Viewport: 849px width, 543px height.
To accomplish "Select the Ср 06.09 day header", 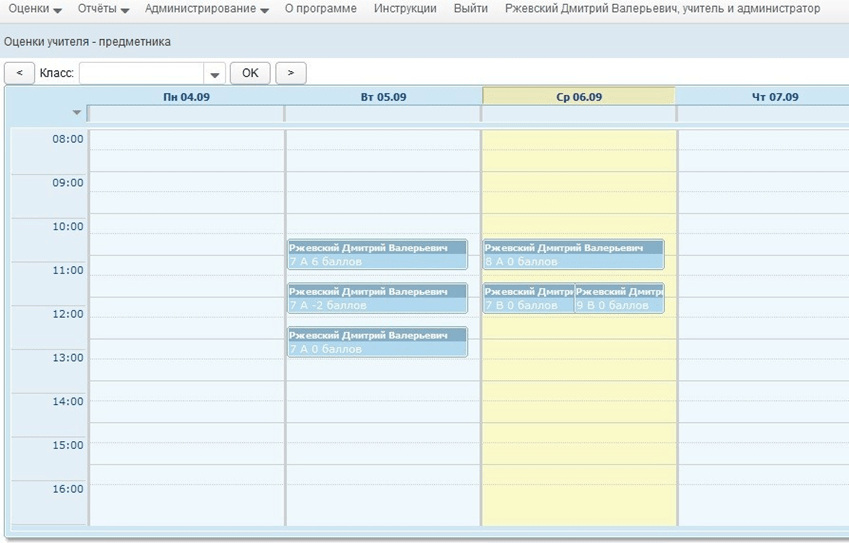I will [x=579, y=97].
